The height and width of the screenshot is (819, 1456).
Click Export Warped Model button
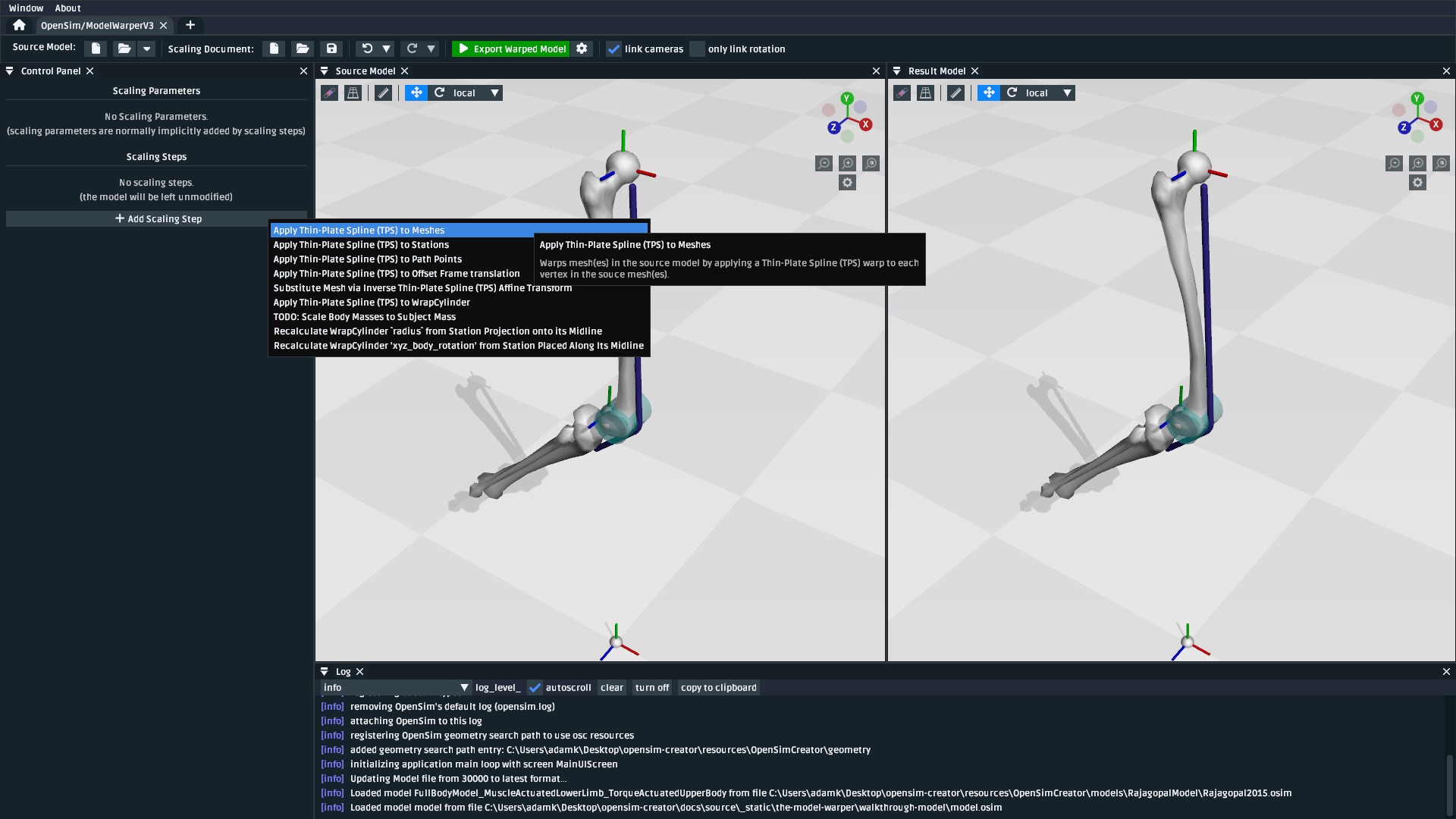click(x=511, y=49)
